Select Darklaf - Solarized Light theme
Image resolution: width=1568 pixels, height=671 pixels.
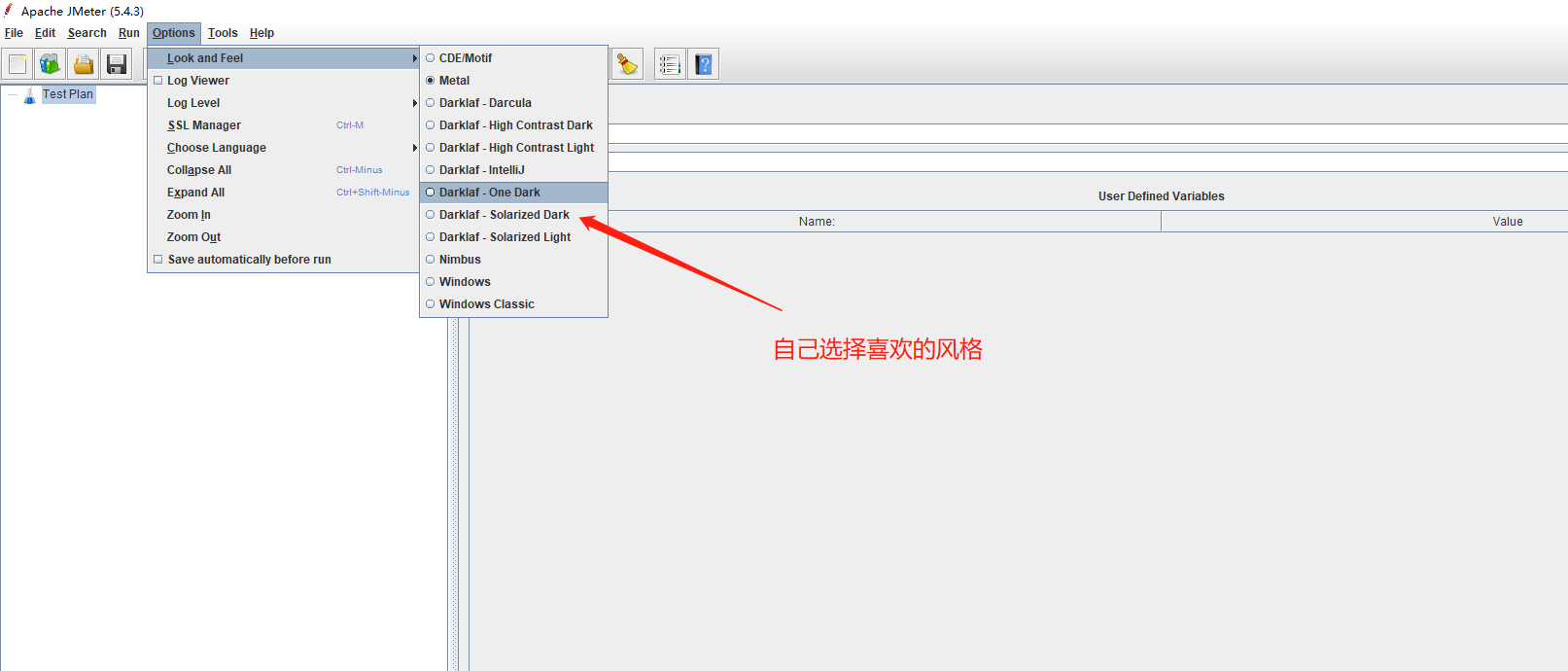click(x=513, y=237)
